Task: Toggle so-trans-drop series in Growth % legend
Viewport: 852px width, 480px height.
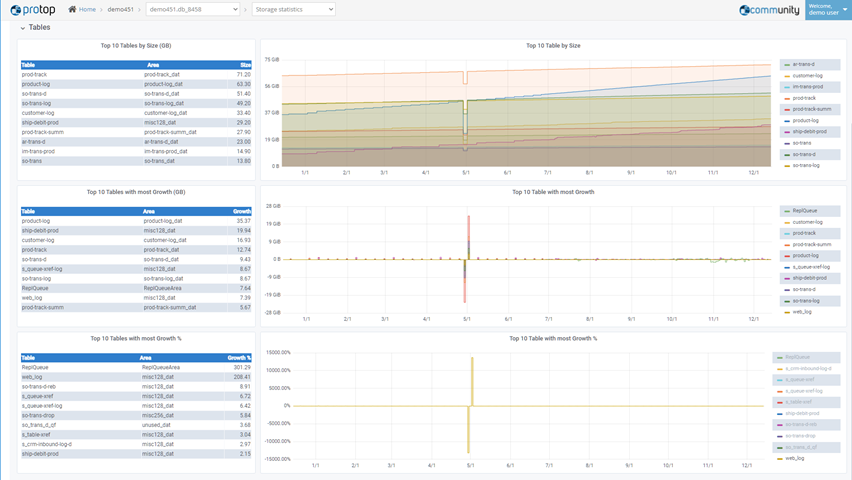Action: pos(800,436)
